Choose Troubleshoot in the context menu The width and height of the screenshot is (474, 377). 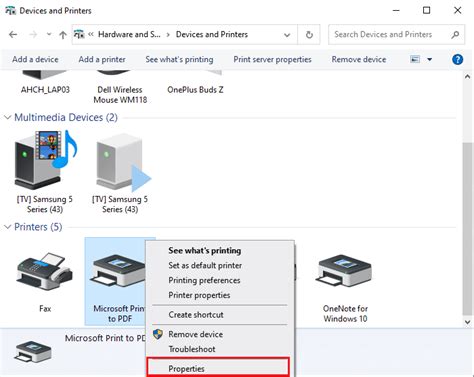[192, 349]
